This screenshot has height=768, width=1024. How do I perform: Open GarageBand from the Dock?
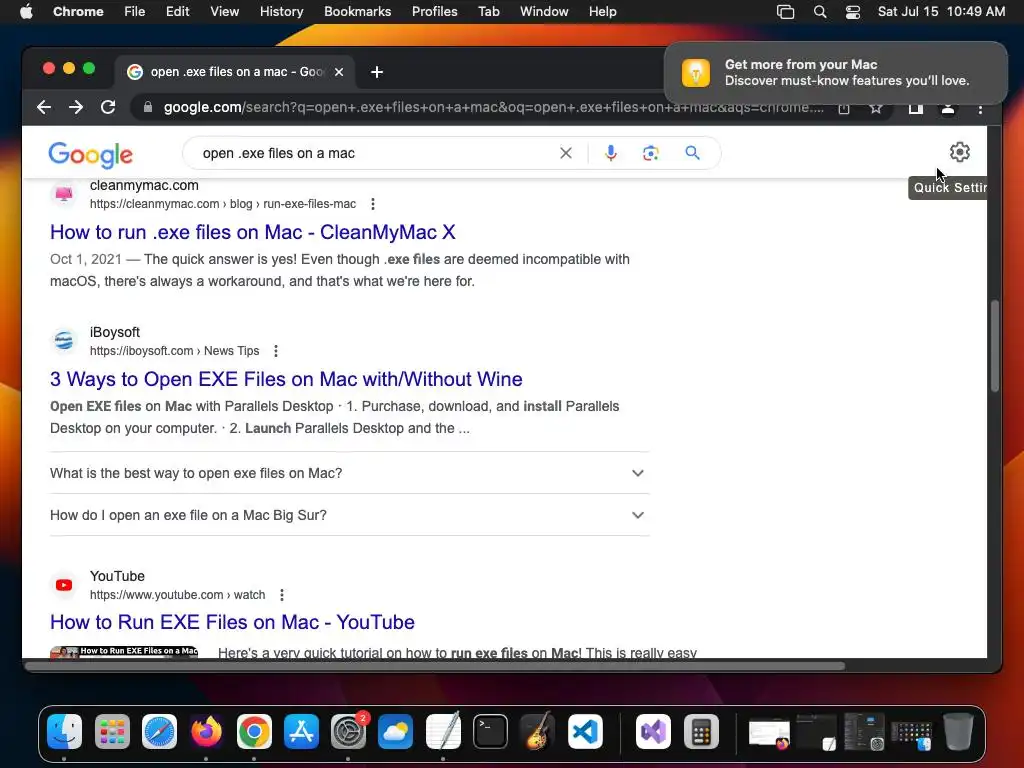pos(537,731)
